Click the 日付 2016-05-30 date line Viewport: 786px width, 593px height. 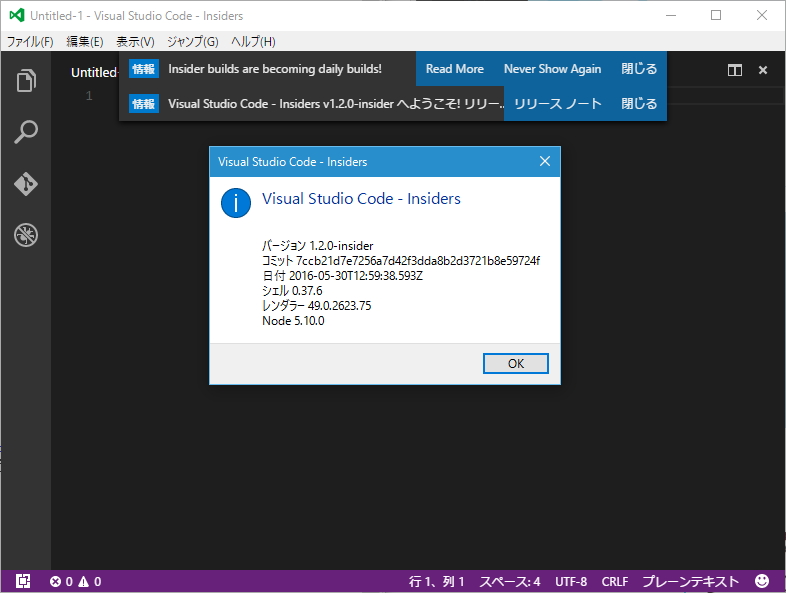[342, 276]
